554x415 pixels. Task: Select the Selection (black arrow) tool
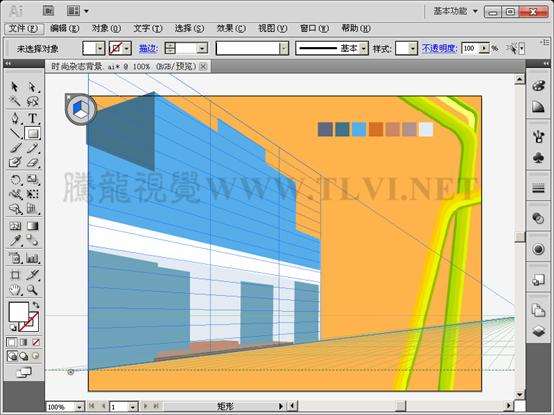[x=14, y=87]
